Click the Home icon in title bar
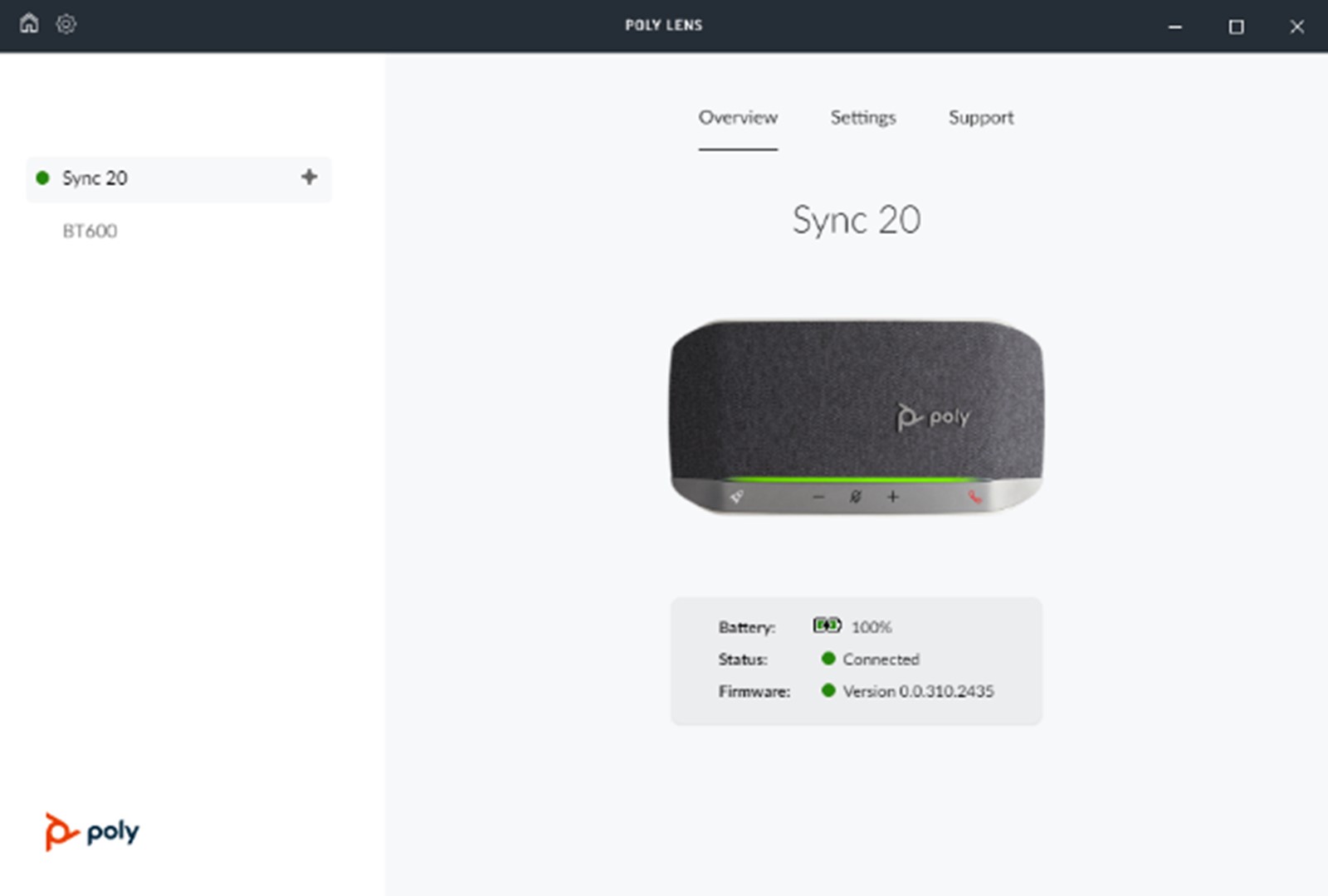Viewport: 1328px width, 896px height. point(29,24)
